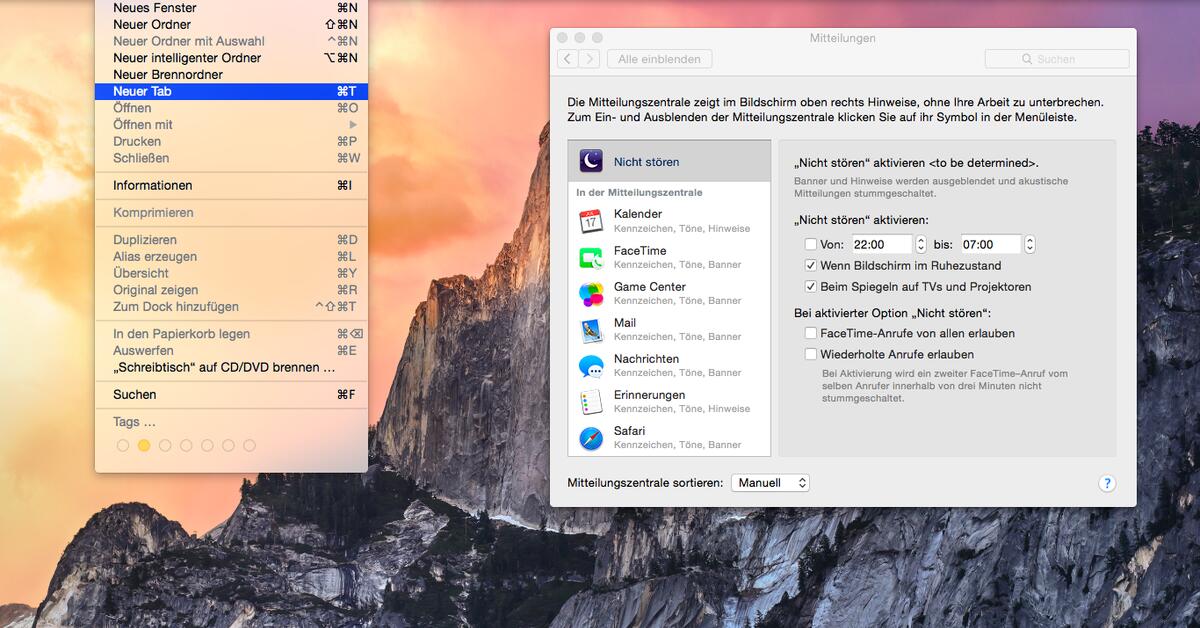The height and width of the screenshot is (628, 1200).
Task: Enable the Von time range checkbox
Action: [812, 243]
